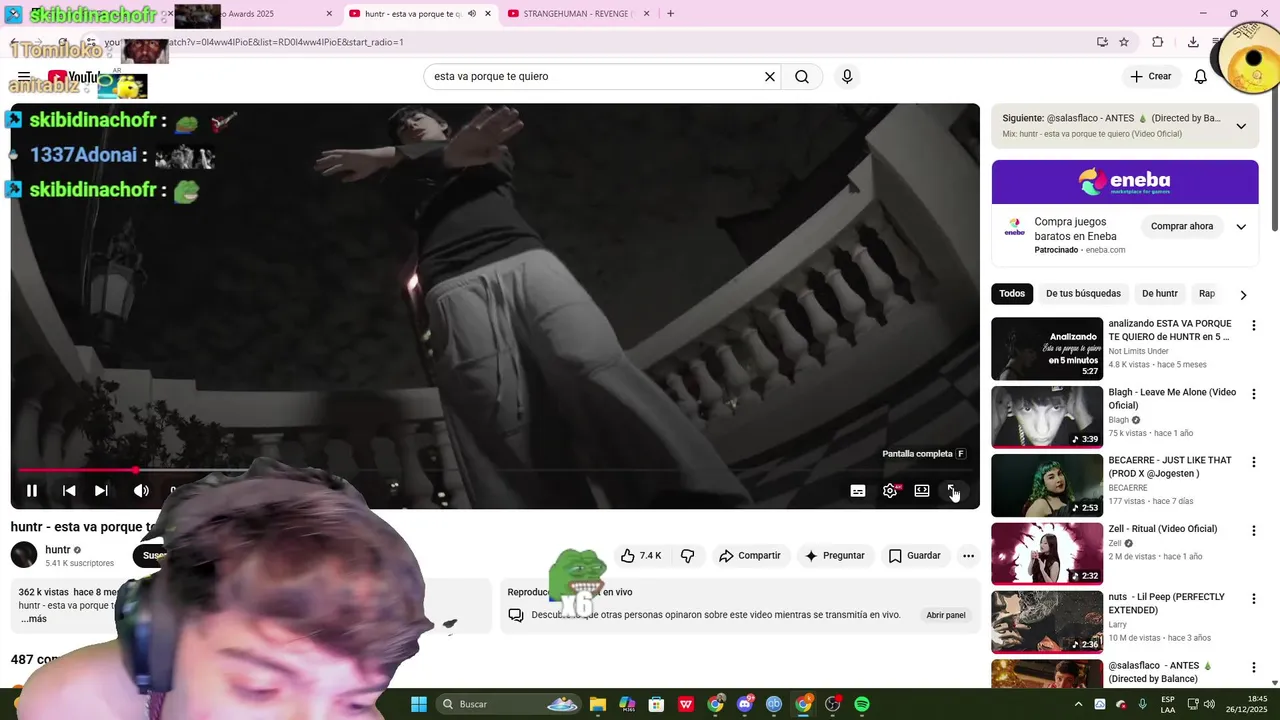The width and height of the screenshot is (1280, 720).
Task: Select the 'De tus búsquedas' chip
Action: 1083,293
